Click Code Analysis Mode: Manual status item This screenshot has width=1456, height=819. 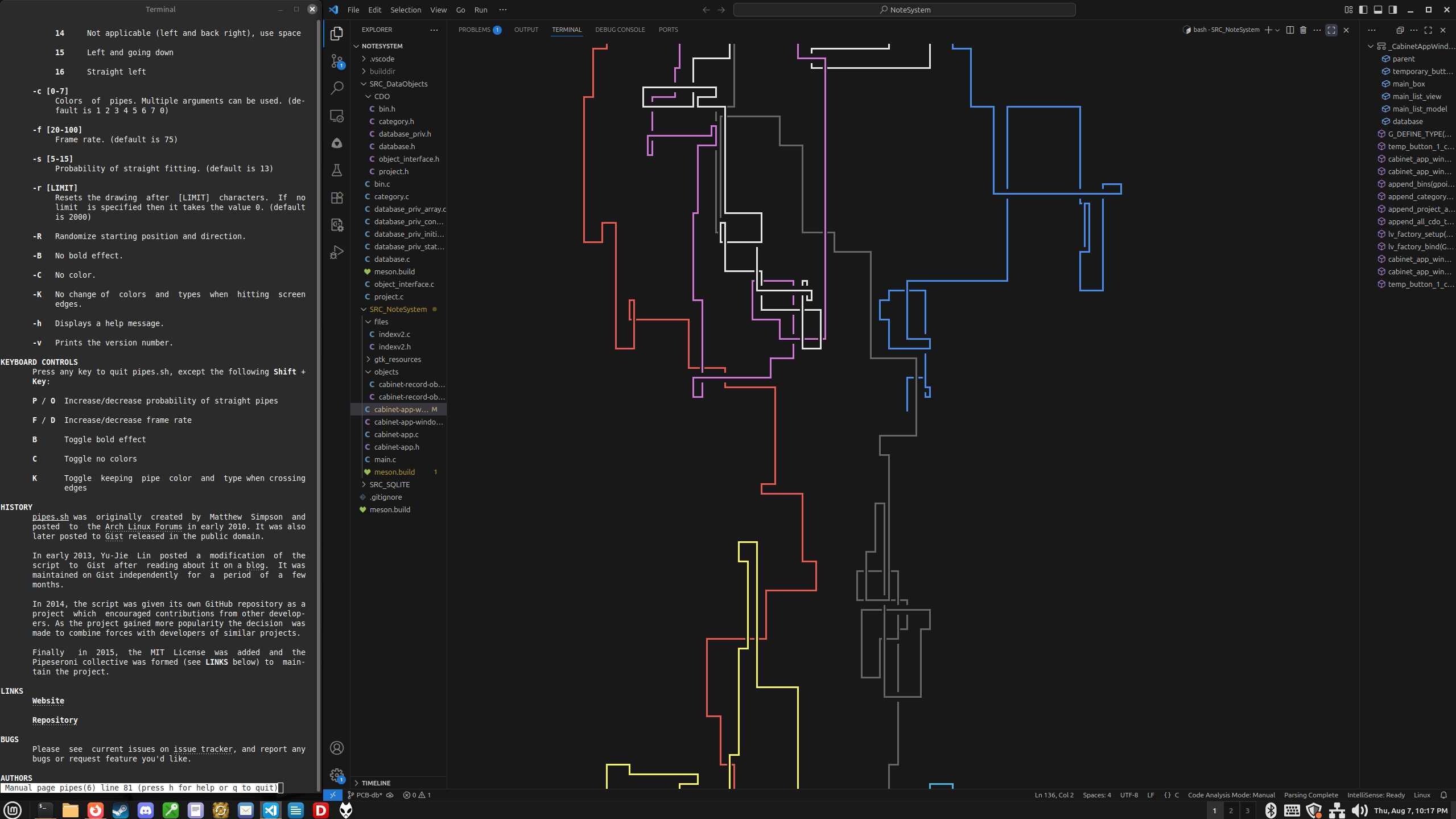pyautogui.click(x=1231, y=795)
